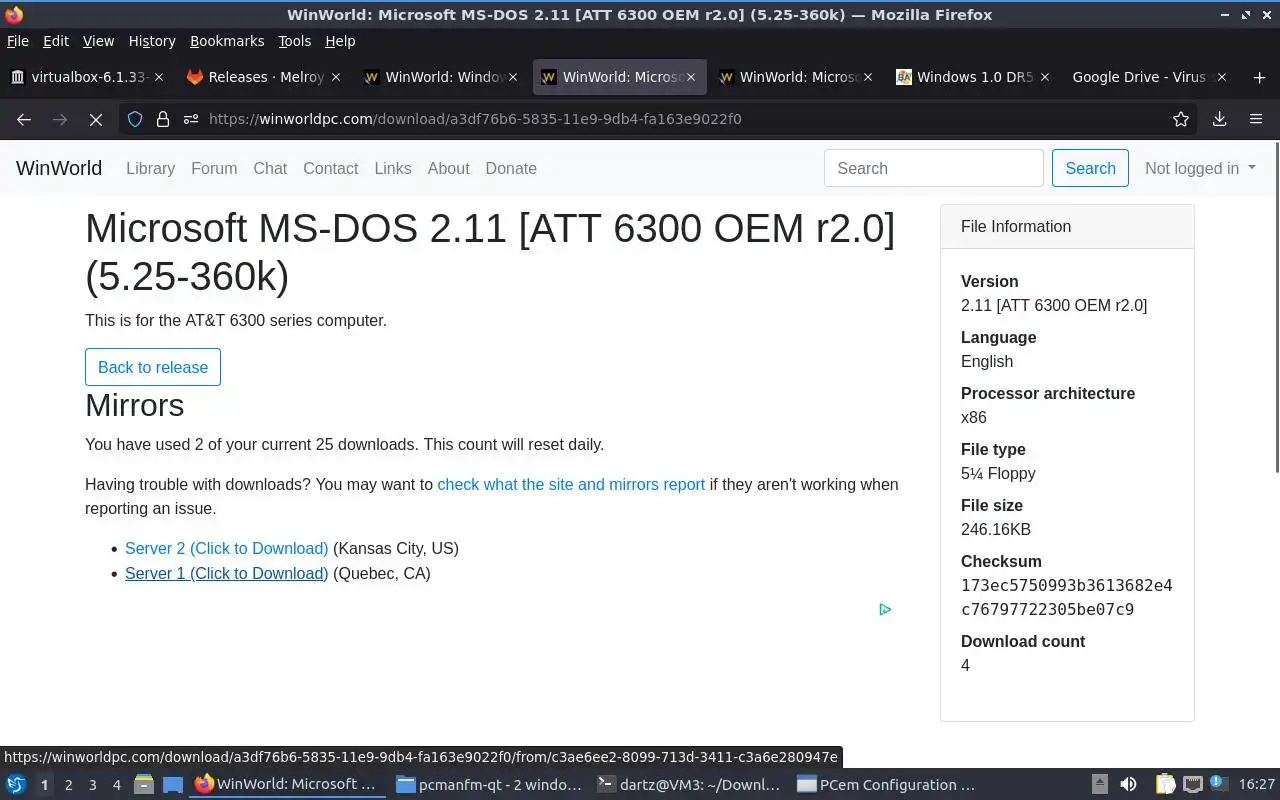Close the active WinWorld: Microsoft tab
Image resolution: width=1280 pixels, height=800 pixels.
pyautogui.click(x=690, y=77)
